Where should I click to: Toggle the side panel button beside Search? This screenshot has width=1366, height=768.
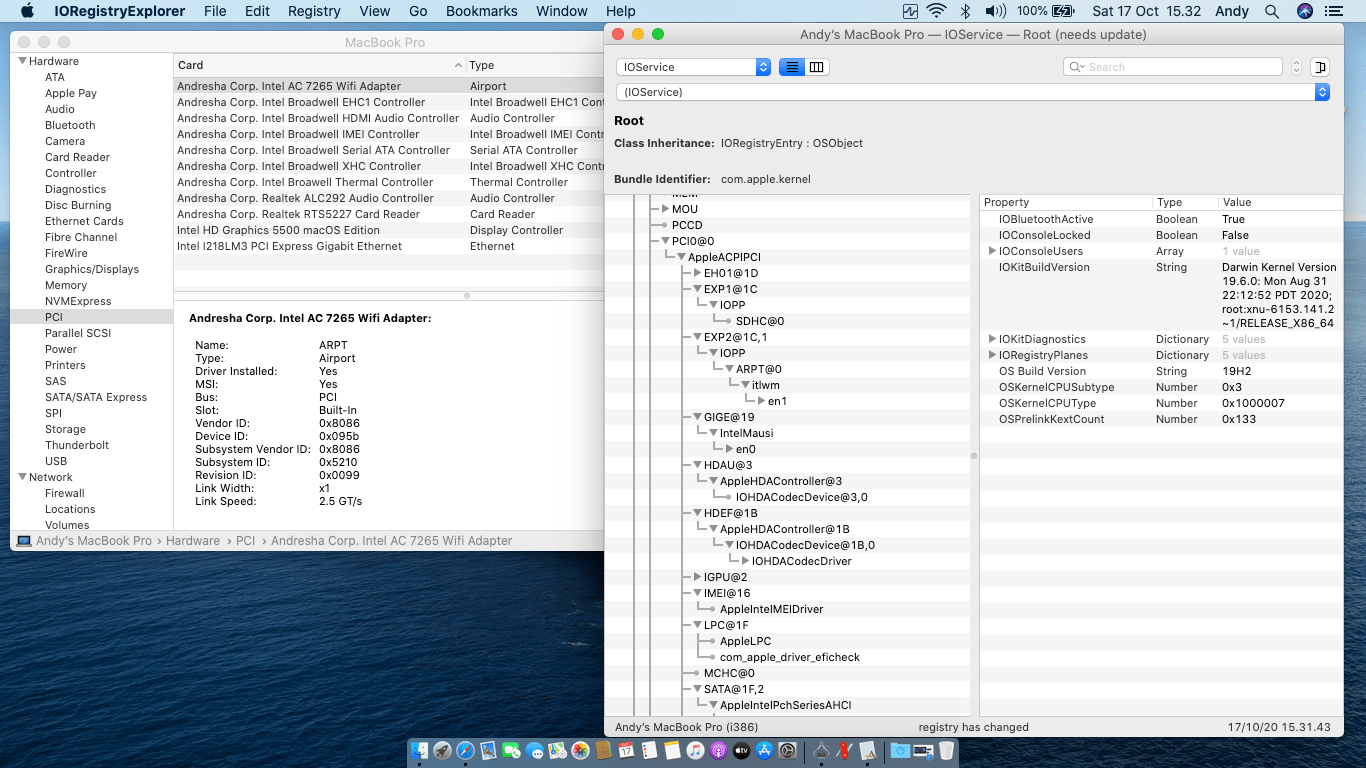click(x=1320, y=67)
